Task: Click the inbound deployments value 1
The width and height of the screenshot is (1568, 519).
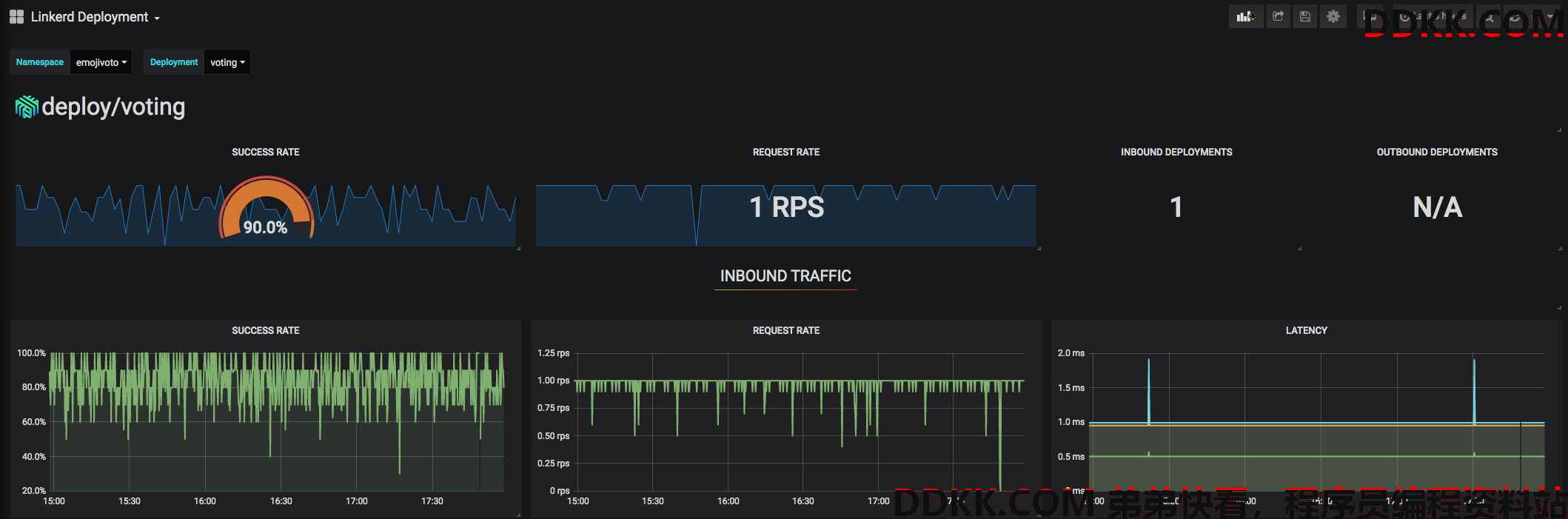Action: [1176, 207]
